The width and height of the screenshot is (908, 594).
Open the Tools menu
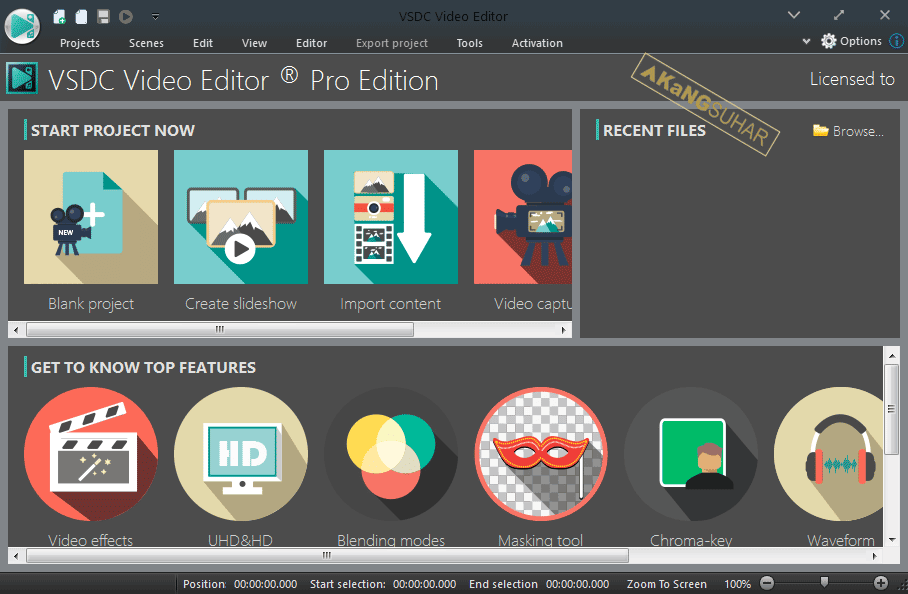click(469, 43)
